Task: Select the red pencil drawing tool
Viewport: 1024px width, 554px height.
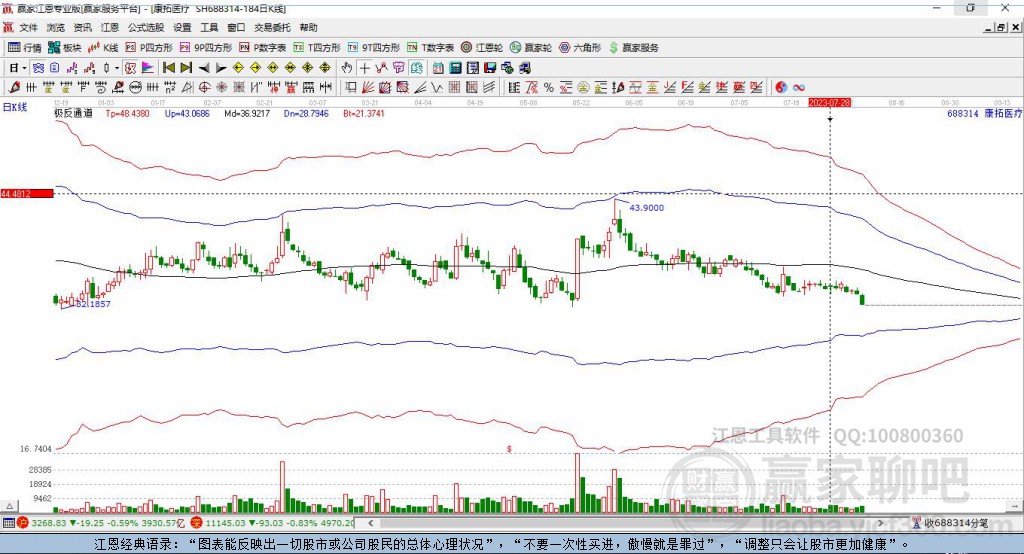Action: pyautogui.click(x=14, y=87)
